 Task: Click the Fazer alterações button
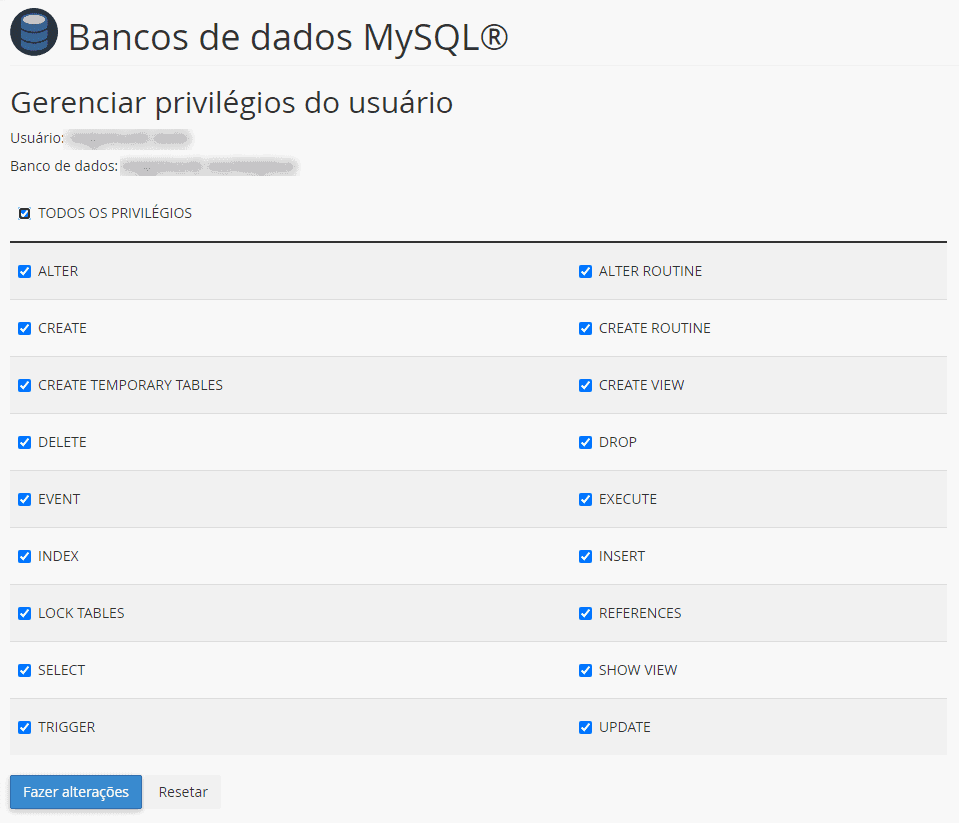tap(75, 791)
